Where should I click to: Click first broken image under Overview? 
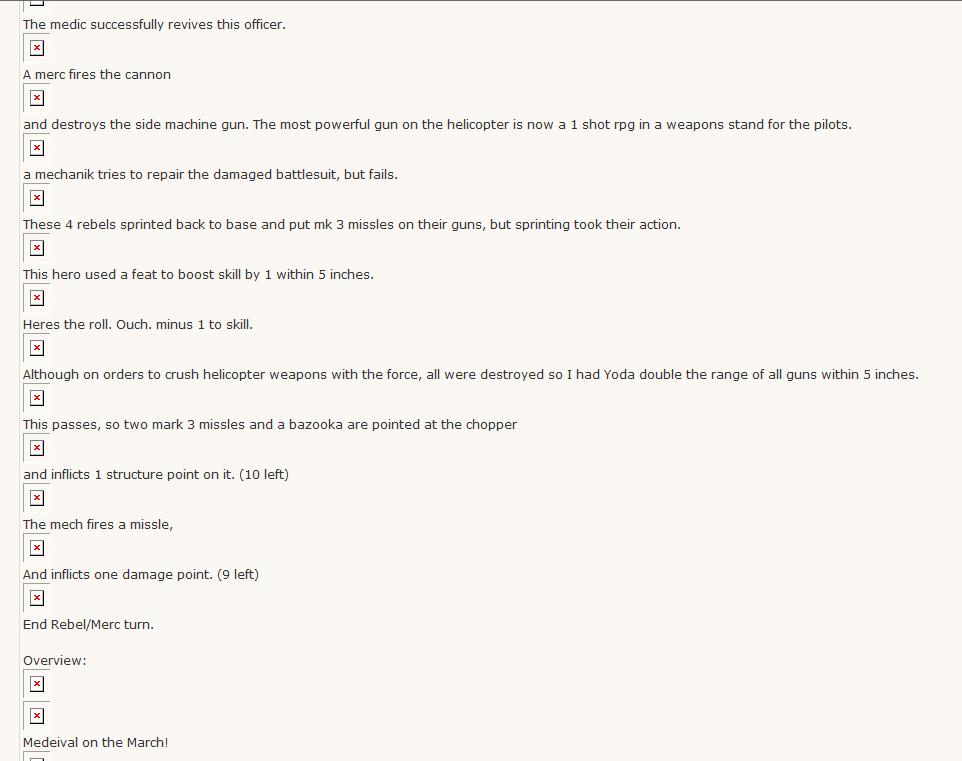point(37,684)
